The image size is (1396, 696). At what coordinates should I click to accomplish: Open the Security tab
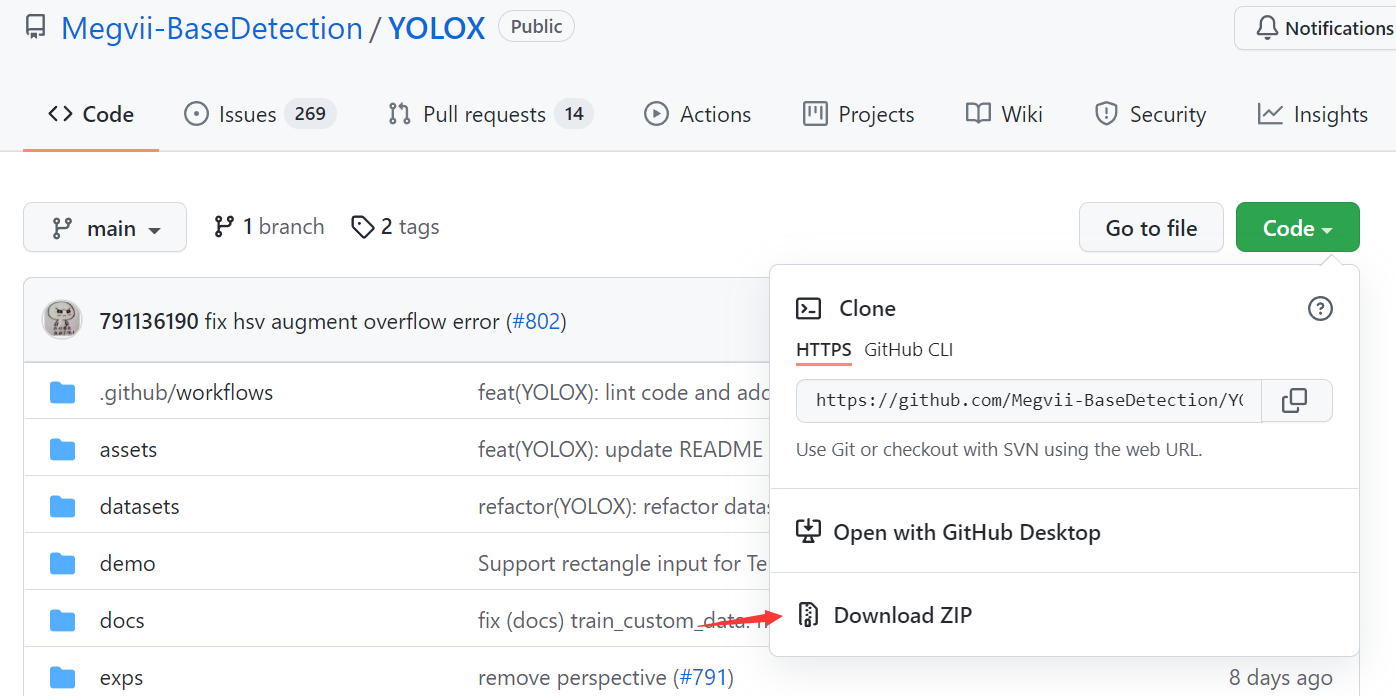1150,114
